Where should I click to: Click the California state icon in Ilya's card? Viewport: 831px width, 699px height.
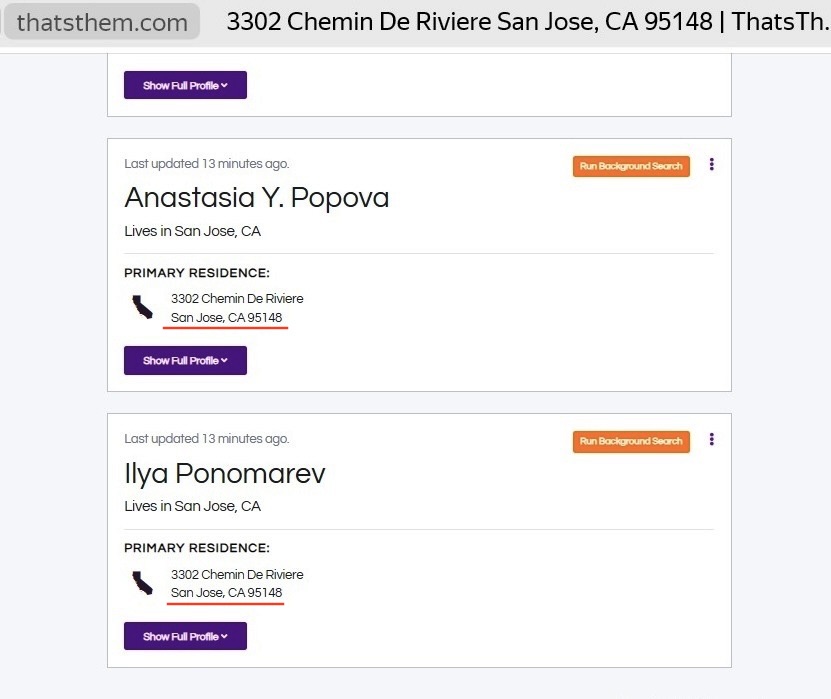click(143, 583)
